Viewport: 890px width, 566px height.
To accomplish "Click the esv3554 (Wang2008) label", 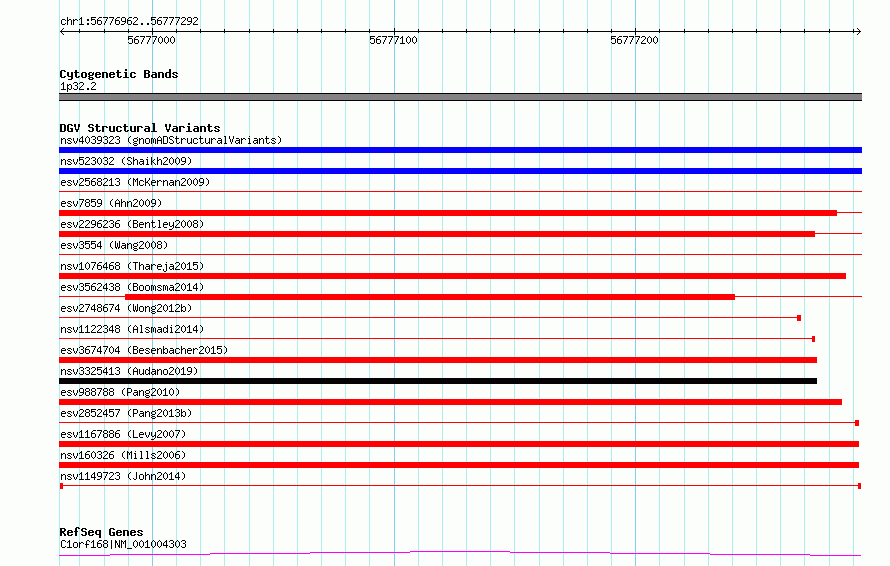I will (114, 245).
